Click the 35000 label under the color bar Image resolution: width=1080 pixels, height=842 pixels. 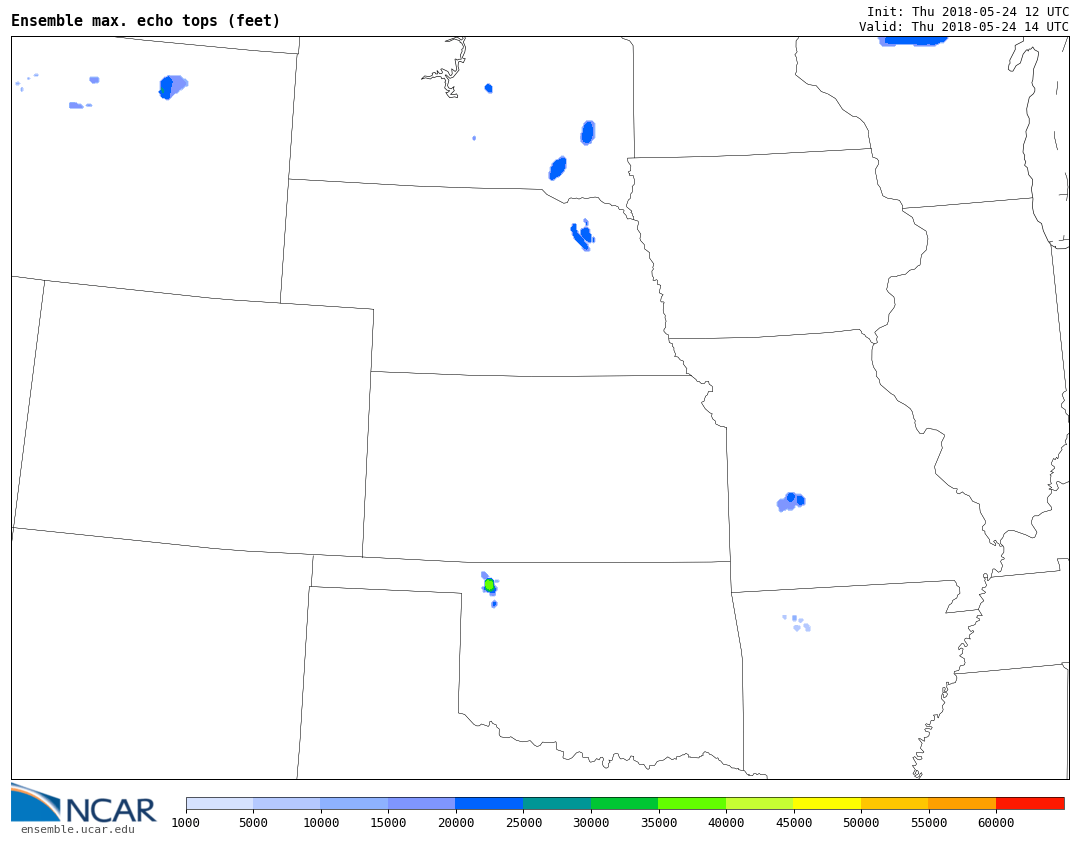(658, 823)
